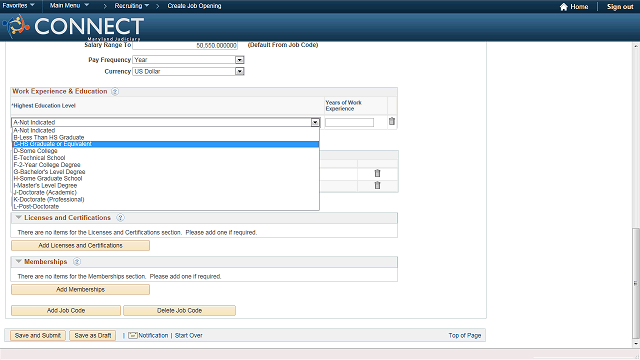Open the Pay Frequency dropdown
Screen dimensions: 640x360
pyautogui.click(x=240, y=60)
